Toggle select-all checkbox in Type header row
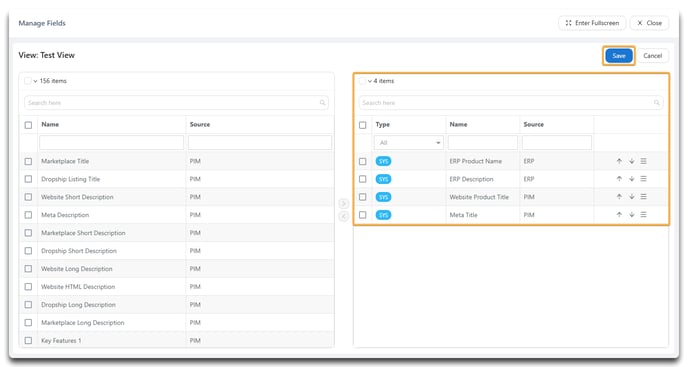The height and width of the screenshot is (367, 688). coord(362,125)
